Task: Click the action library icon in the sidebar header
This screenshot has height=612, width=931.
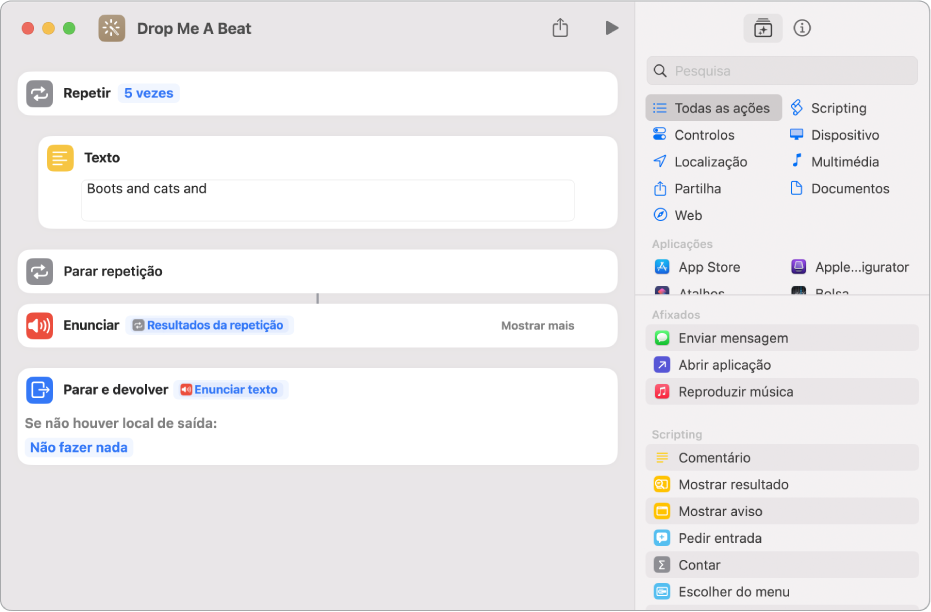Action: 763,28
